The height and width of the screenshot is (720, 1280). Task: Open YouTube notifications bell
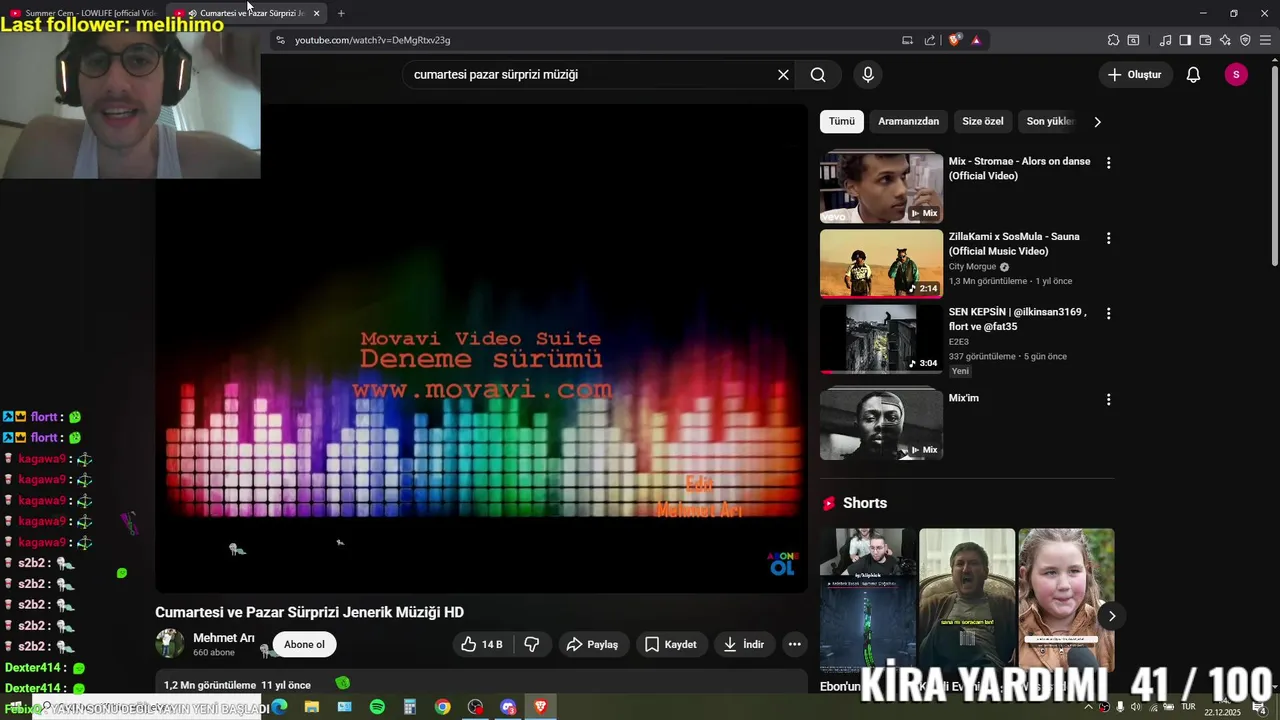[1193, 75]
